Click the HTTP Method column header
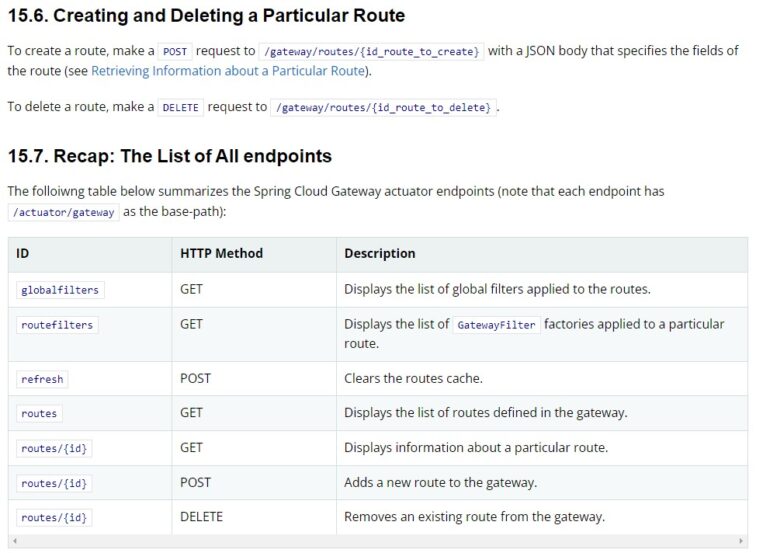This screenshot has height=553, width=770. 221,253
